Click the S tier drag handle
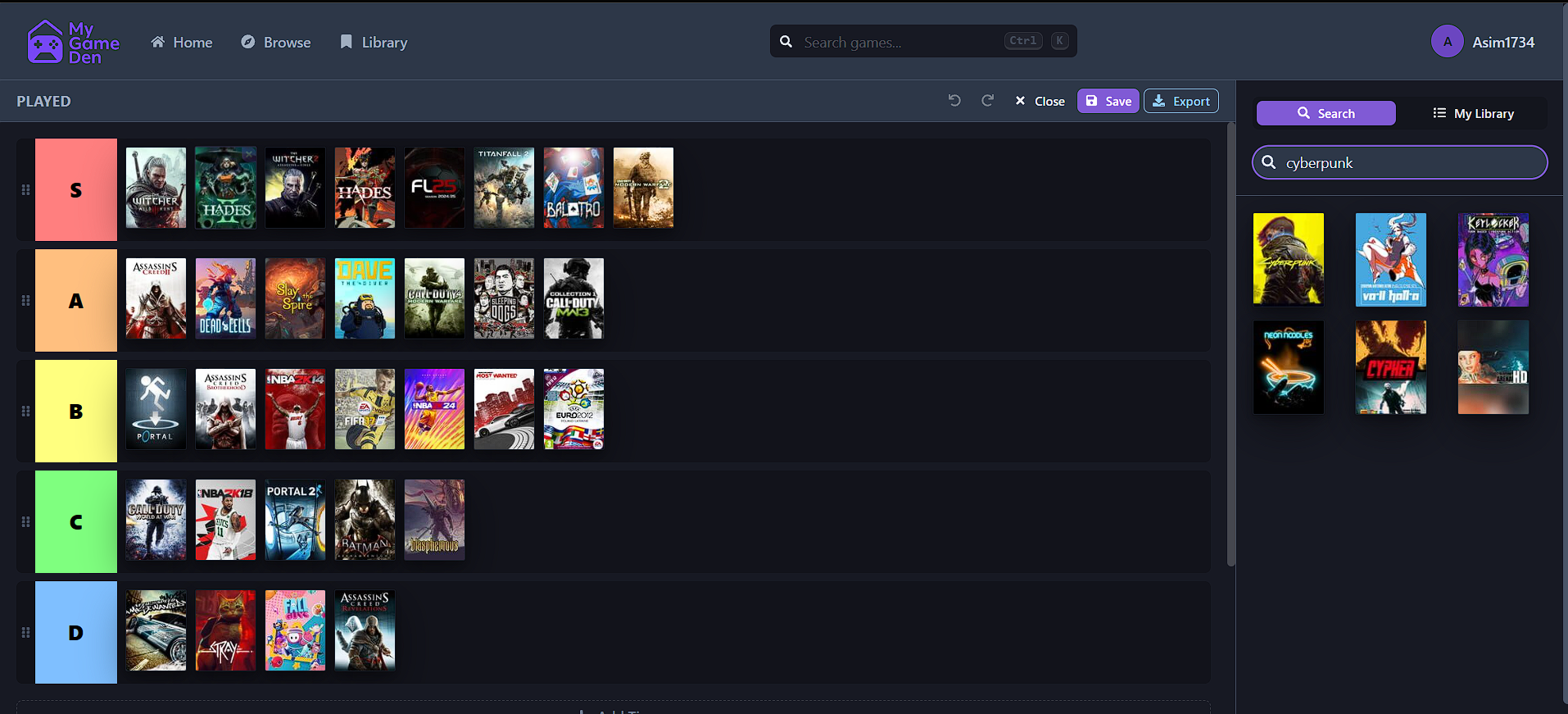Viewport: 1568px width, 714px height. click(25, 189)
